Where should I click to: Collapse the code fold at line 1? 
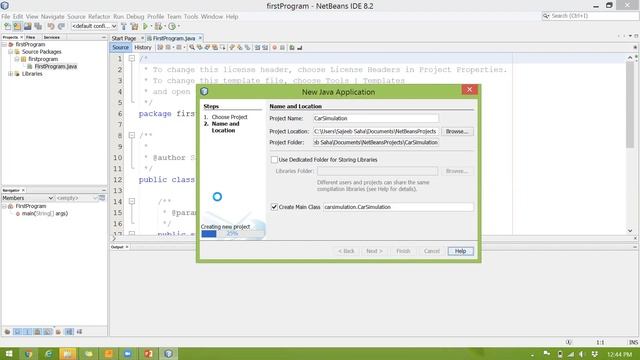131,59
